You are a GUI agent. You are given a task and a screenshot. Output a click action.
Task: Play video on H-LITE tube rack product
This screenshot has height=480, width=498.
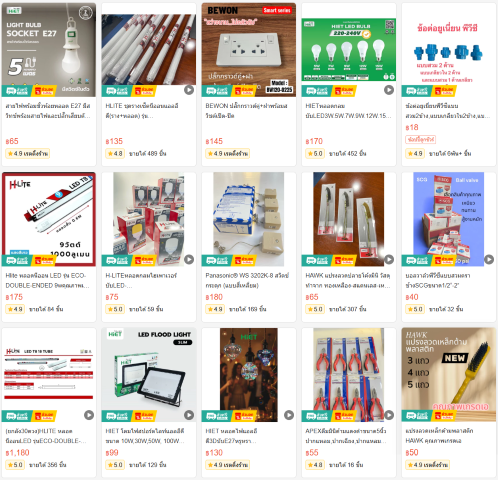click(x=189, y=90)
